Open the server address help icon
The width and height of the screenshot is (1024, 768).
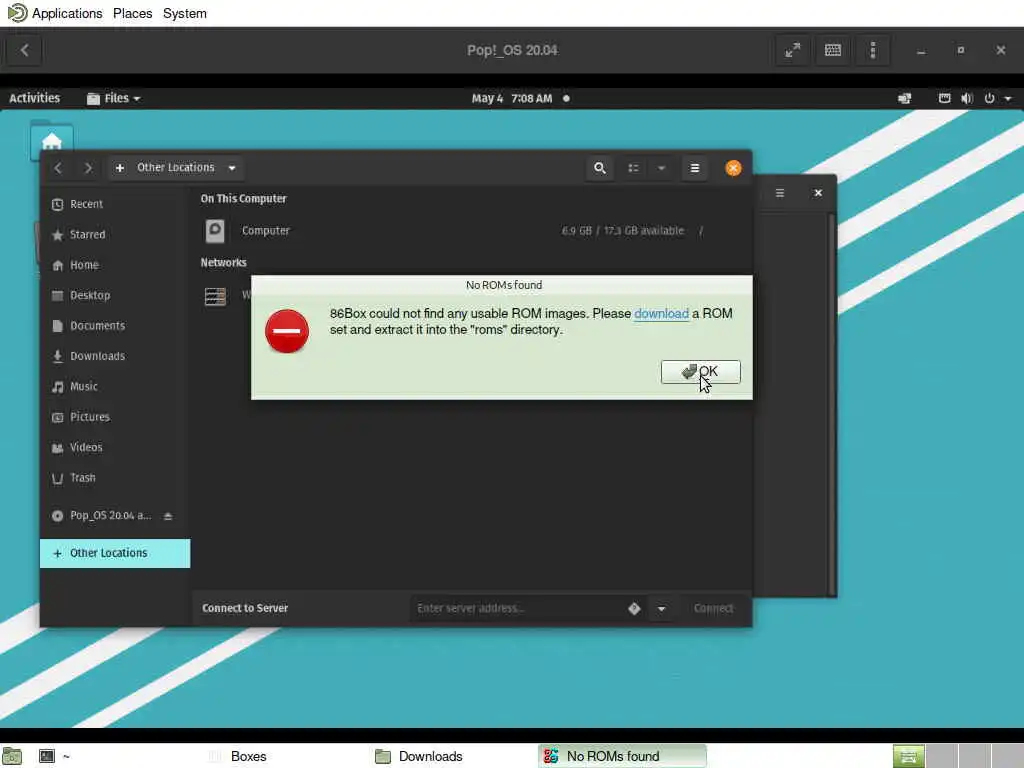click(634, 608)
